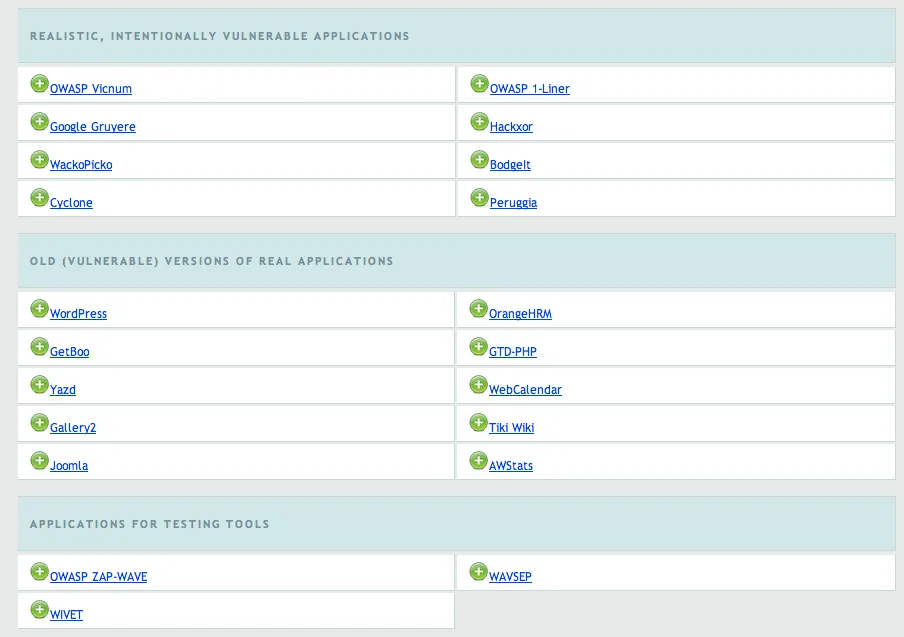904x637 pixels.
Task: Open the OrangeHRM application
Action: point(519,313)
